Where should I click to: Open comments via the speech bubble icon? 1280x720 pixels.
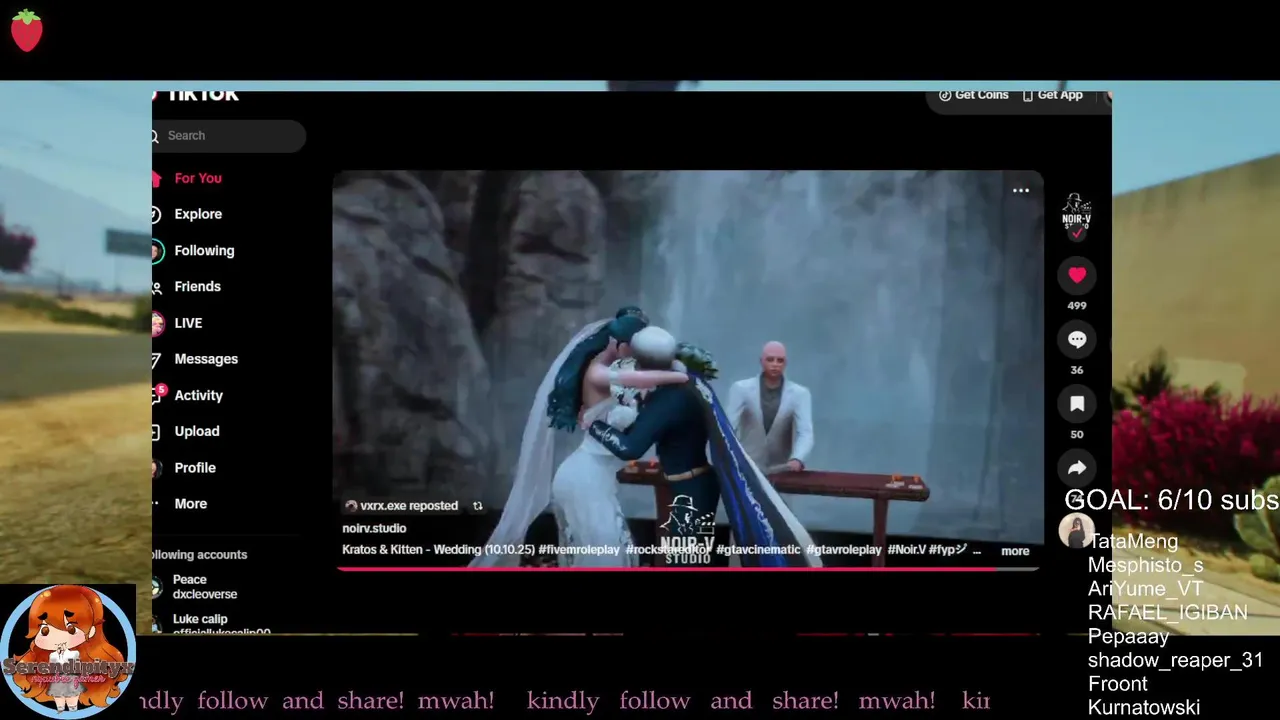click(x=1077, y=340)
